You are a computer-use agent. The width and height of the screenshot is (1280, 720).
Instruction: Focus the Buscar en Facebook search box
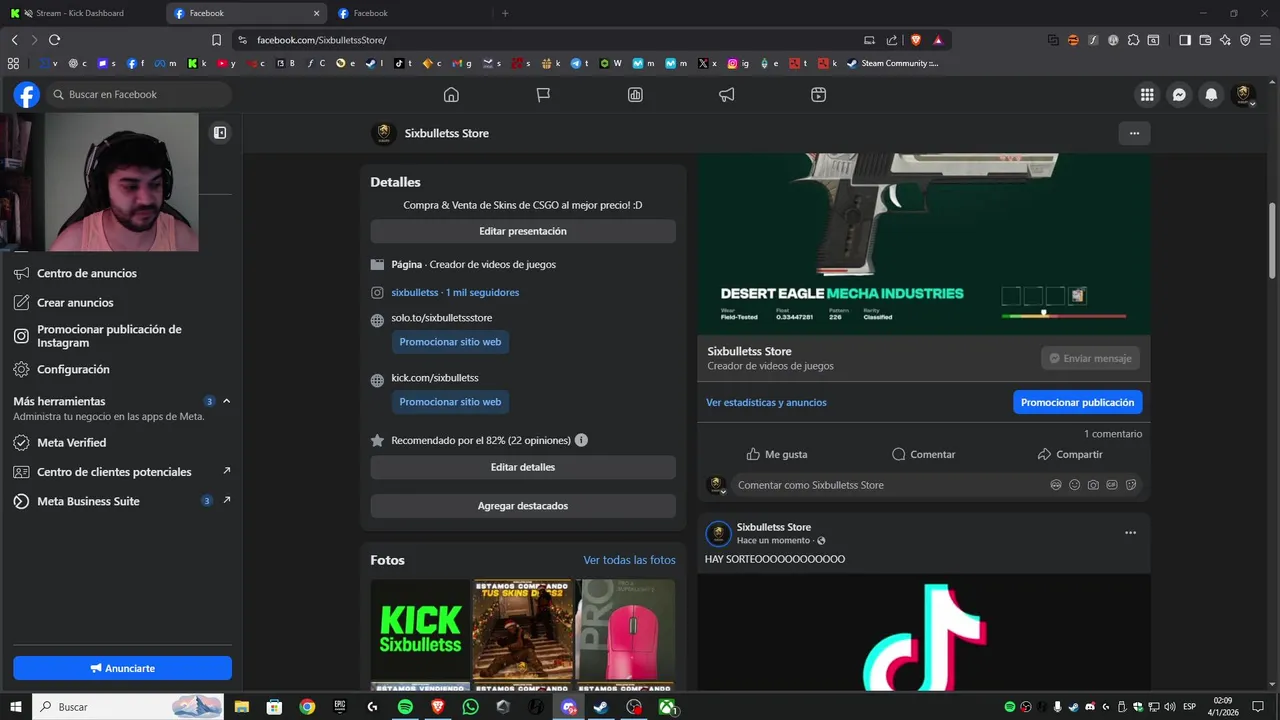point(139,94)
